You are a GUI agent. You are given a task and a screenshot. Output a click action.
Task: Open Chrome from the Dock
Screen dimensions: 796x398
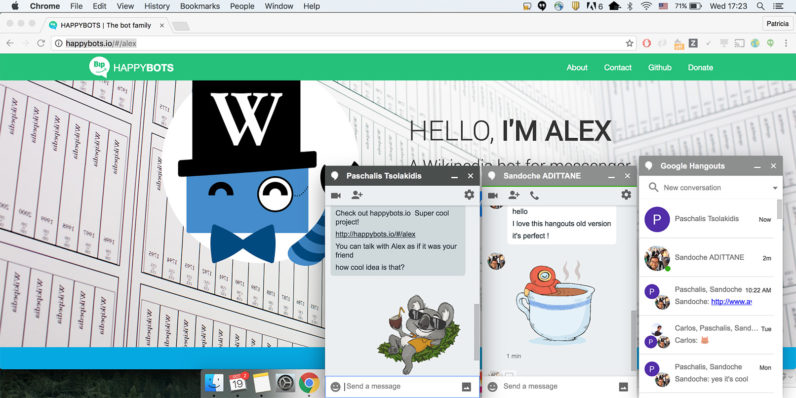(x=309, y=383)
